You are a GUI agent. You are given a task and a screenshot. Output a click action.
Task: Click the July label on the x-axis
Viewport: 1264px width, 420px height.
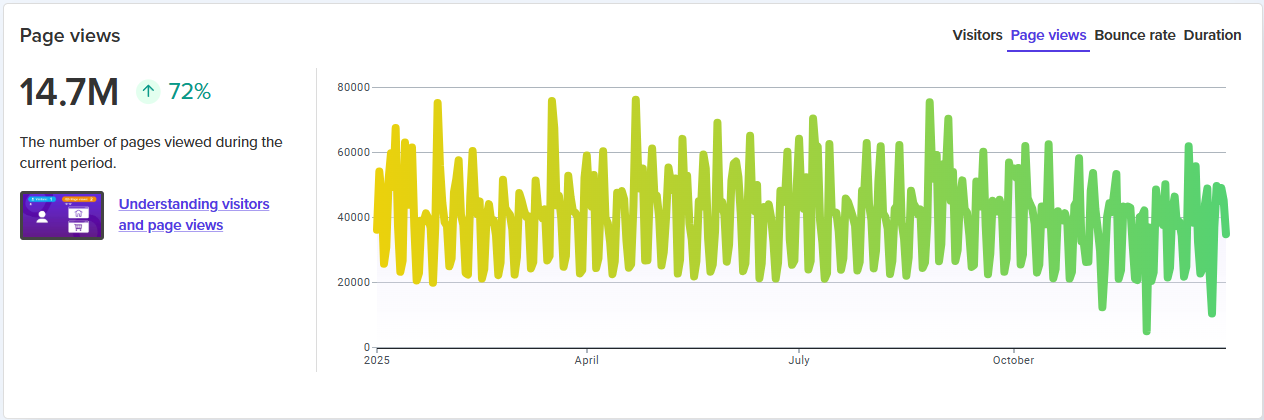(x=798, y=360)
